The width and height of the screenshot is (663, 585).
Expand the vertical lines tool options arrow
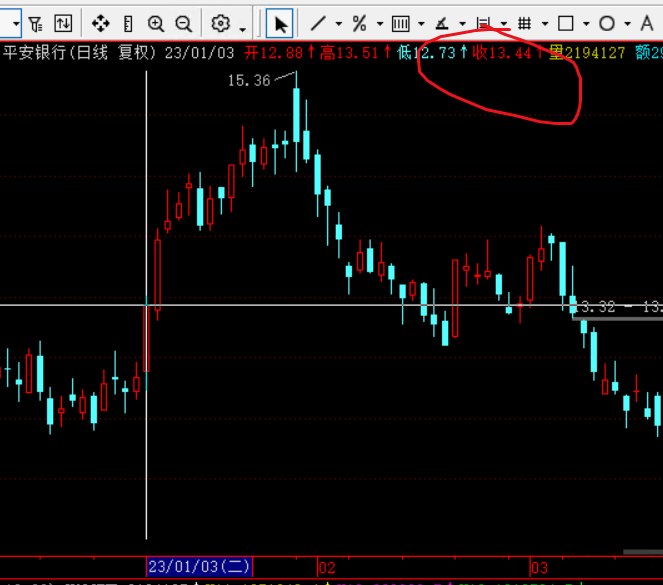pyautogui.click(x=421, y=24)
